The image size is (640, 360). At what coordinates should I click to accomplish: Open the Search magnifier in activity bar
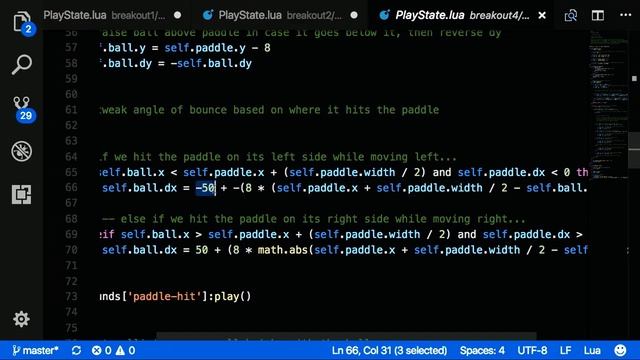(22, 64)
